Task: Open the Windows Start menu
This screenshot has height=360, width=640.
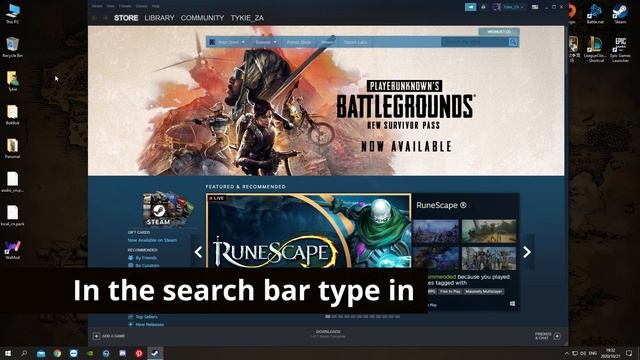Action: (8, 353)
